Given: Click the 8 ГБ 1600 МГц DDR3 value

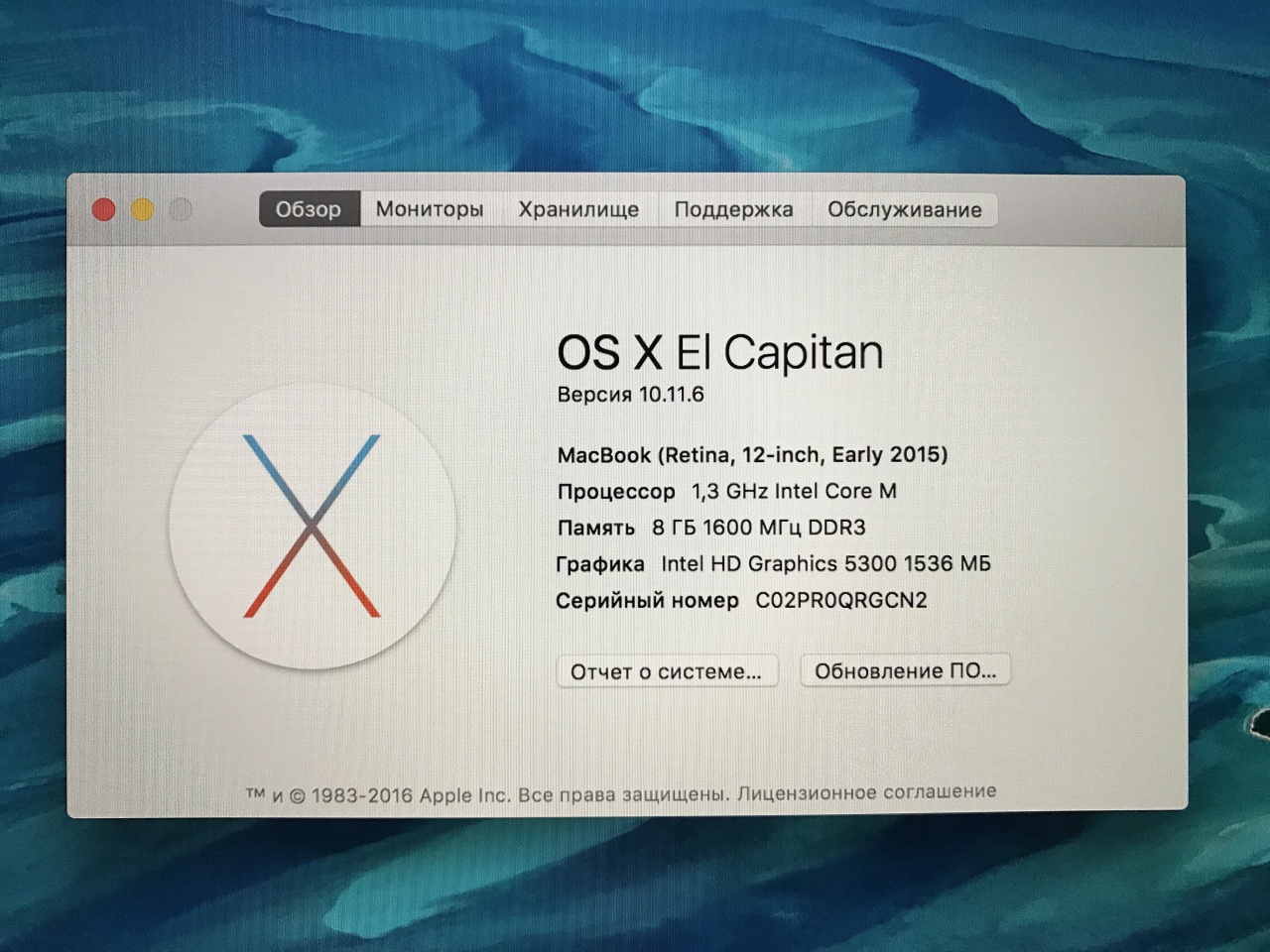Looking at the screenshot, I should pos(758,528).
